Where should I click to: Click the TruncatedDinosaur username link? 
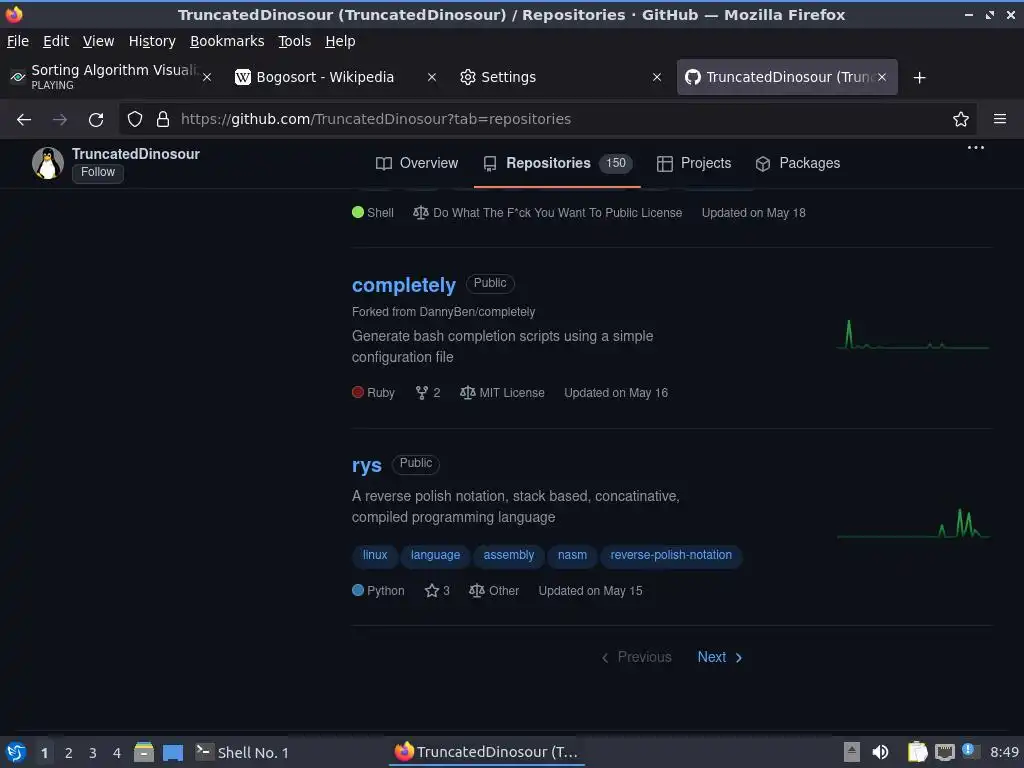point(136,154)
